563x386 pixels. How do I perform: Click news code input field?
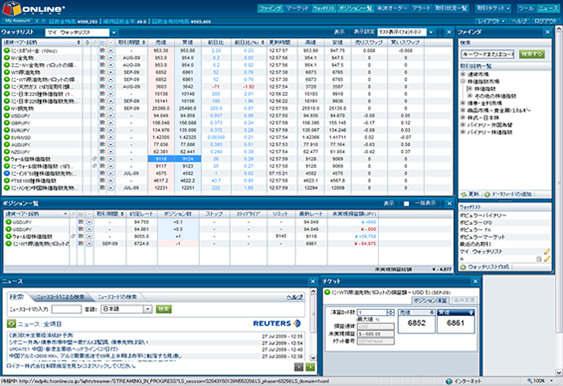point(66,309)
